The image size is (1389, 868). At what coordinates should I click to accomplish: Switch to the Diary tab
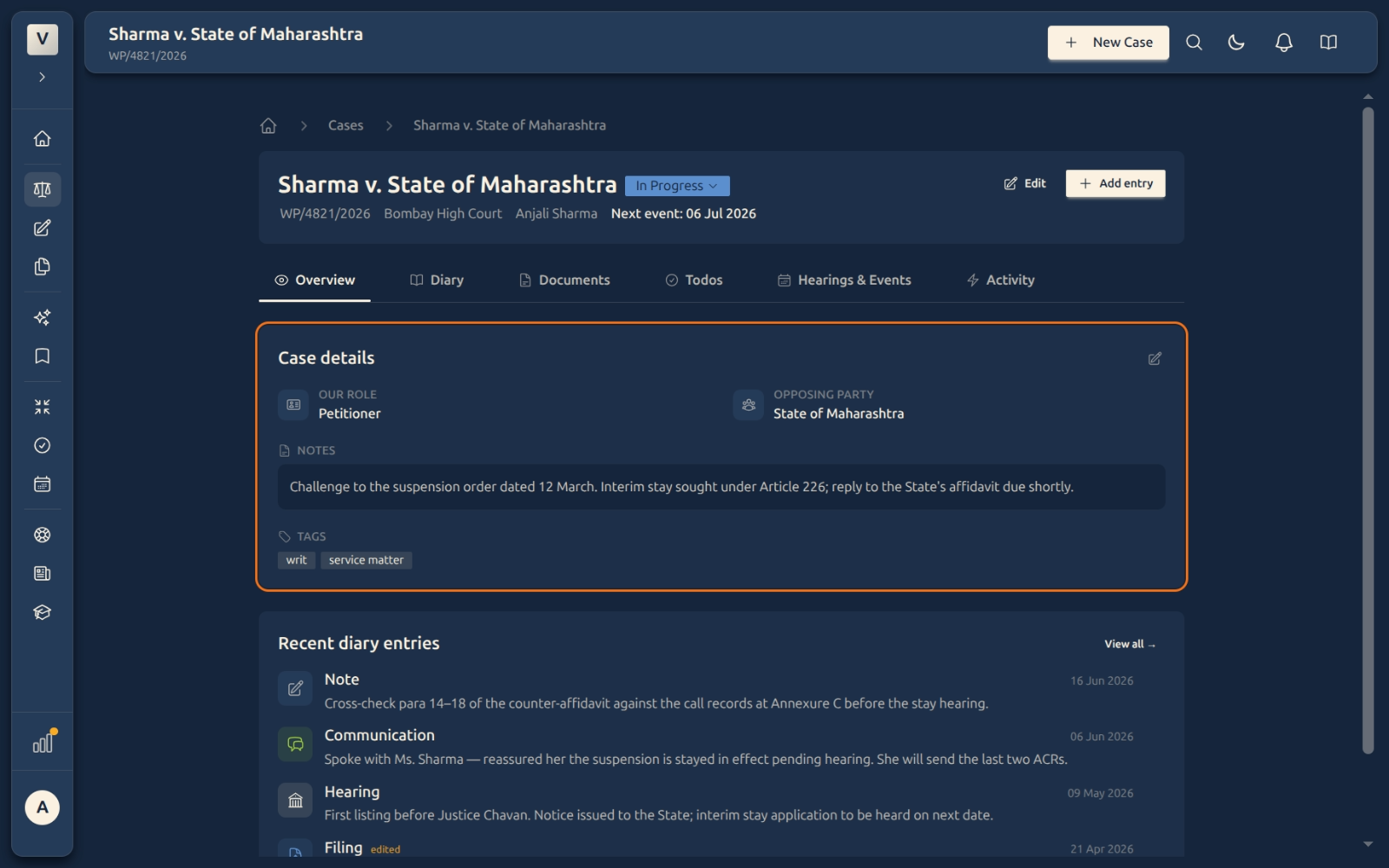[x=437, y=280]
